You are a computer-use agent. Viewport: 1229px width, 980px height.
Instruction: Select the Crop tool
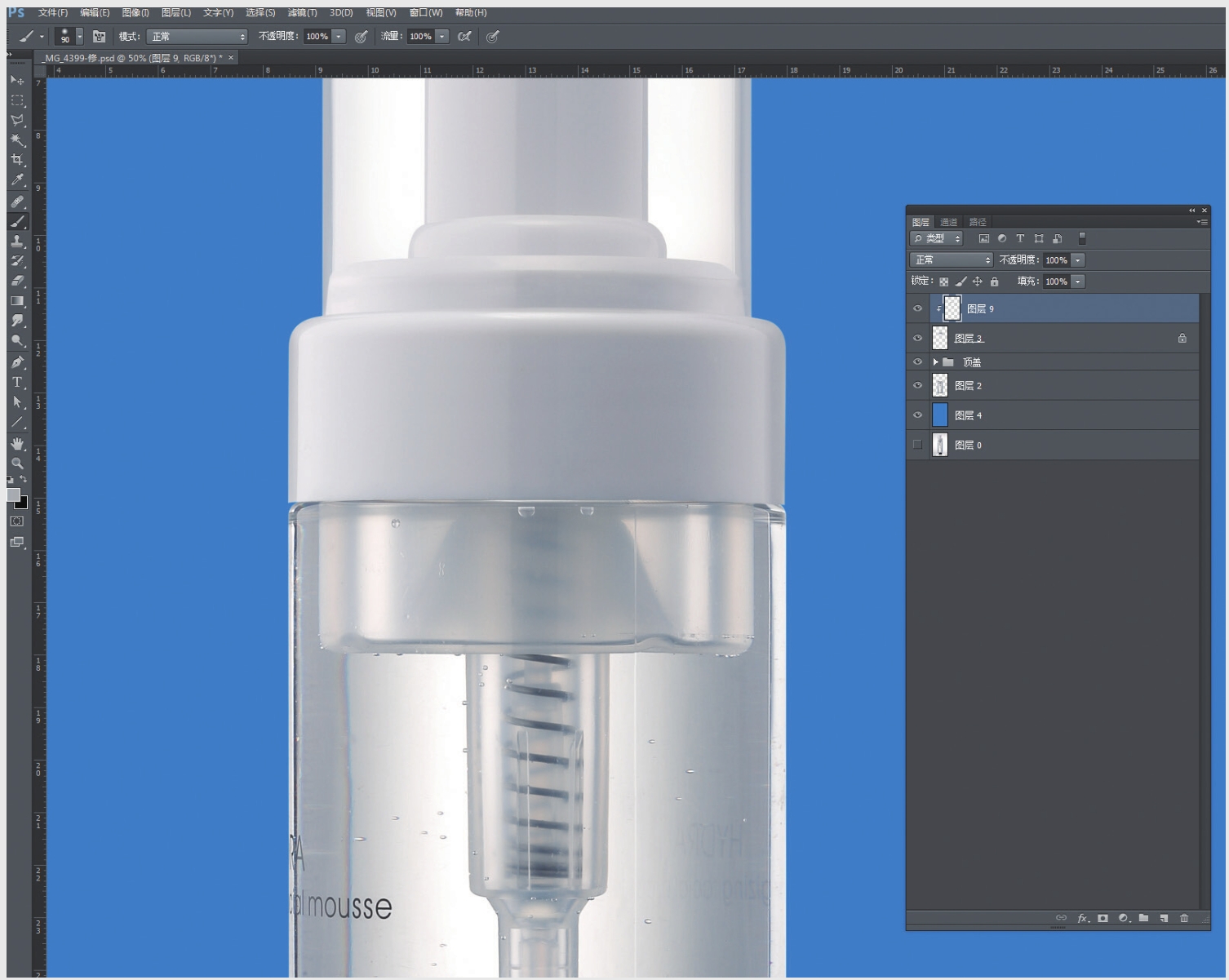(17, 160)
